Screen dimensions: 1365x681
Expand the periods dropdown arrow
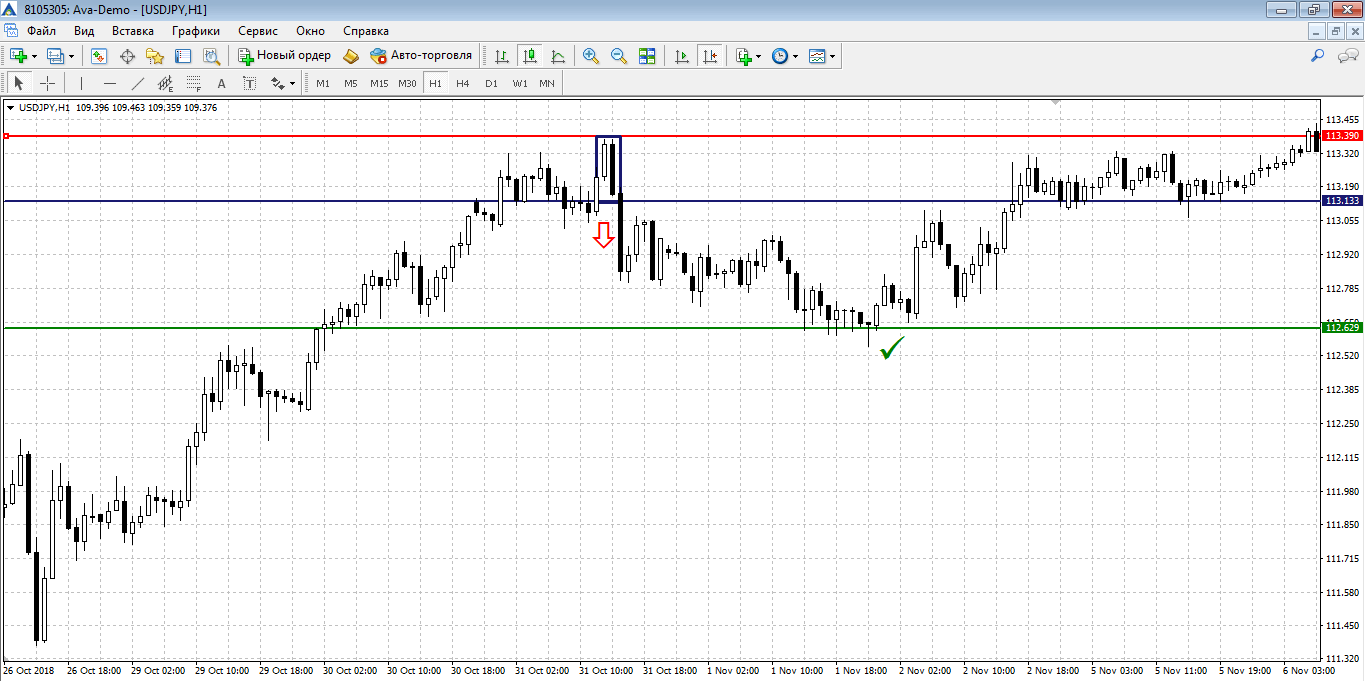click(x=796, y=57)
